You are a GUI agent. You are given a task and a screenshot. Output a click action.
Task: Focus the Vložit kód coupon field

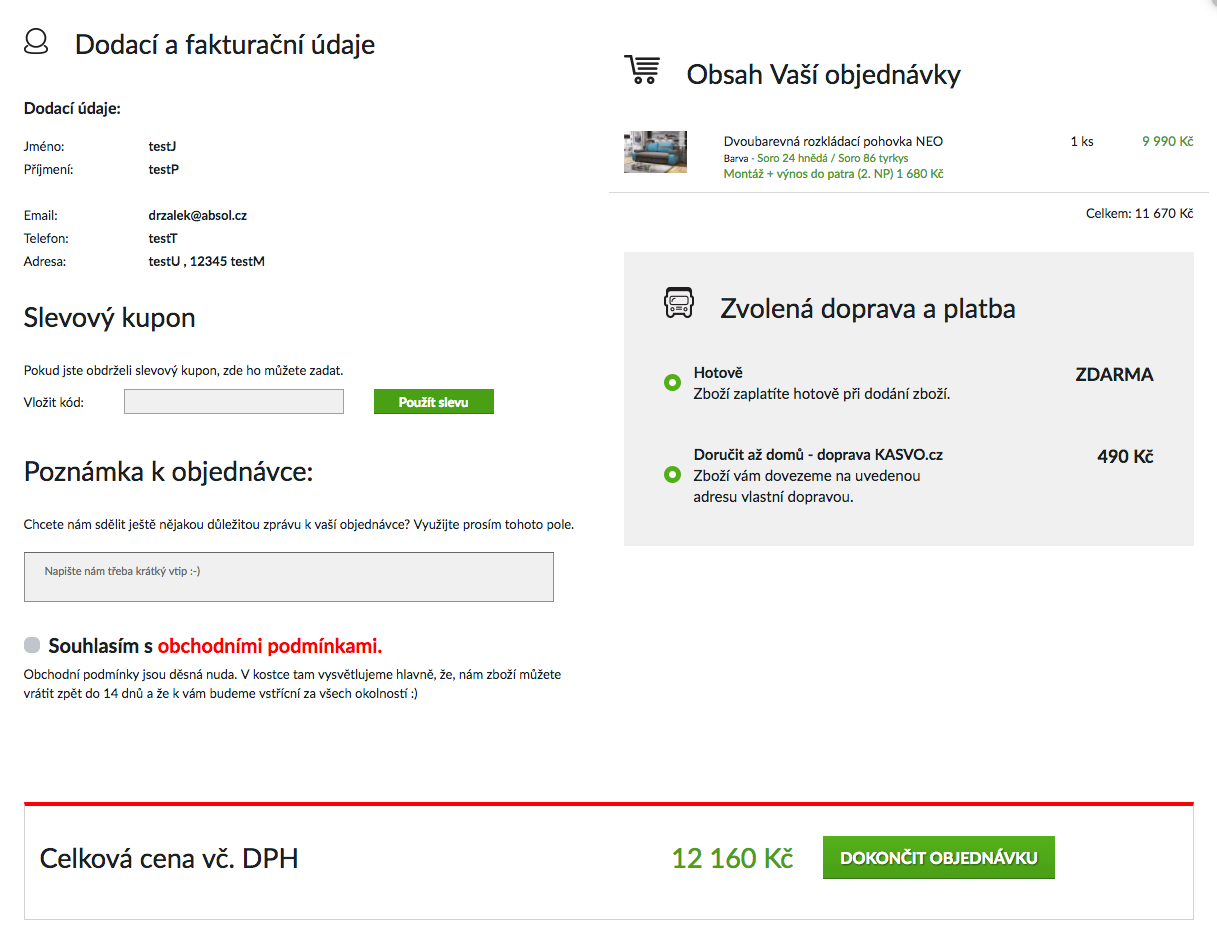click(x=234, y=402)
